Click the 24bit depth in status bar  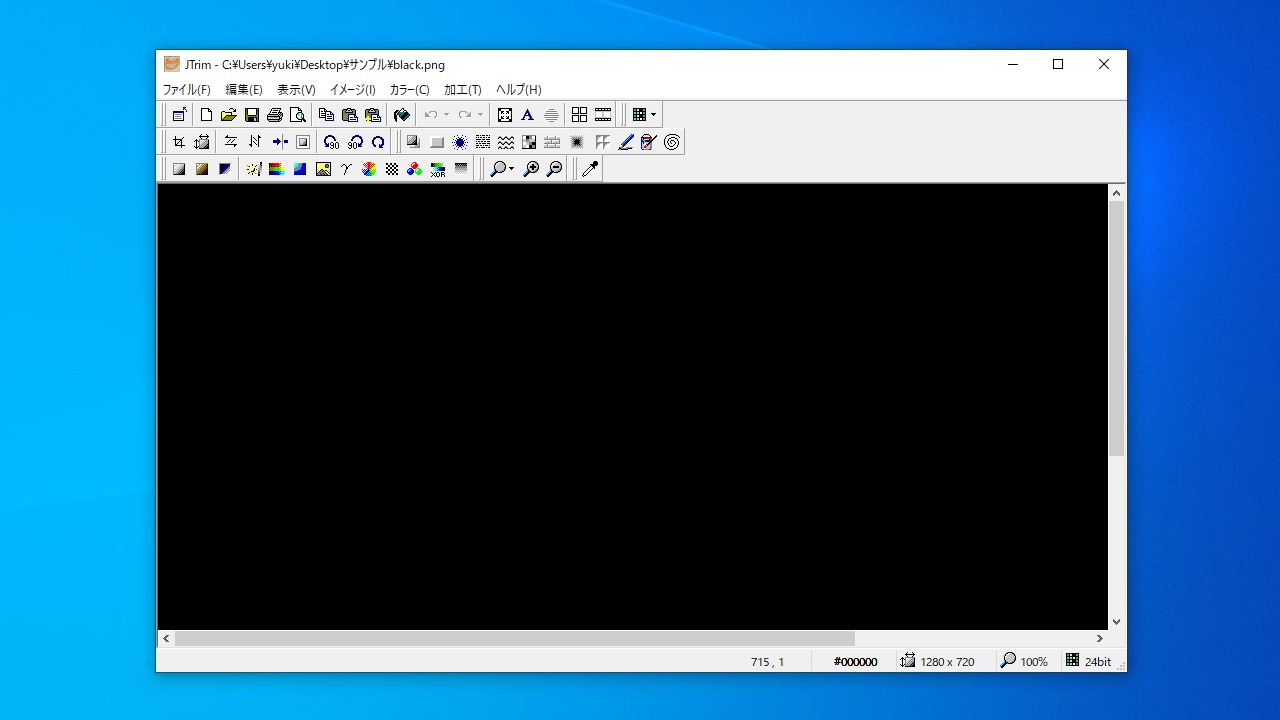pyautogui.click(x=1098, y=662)
